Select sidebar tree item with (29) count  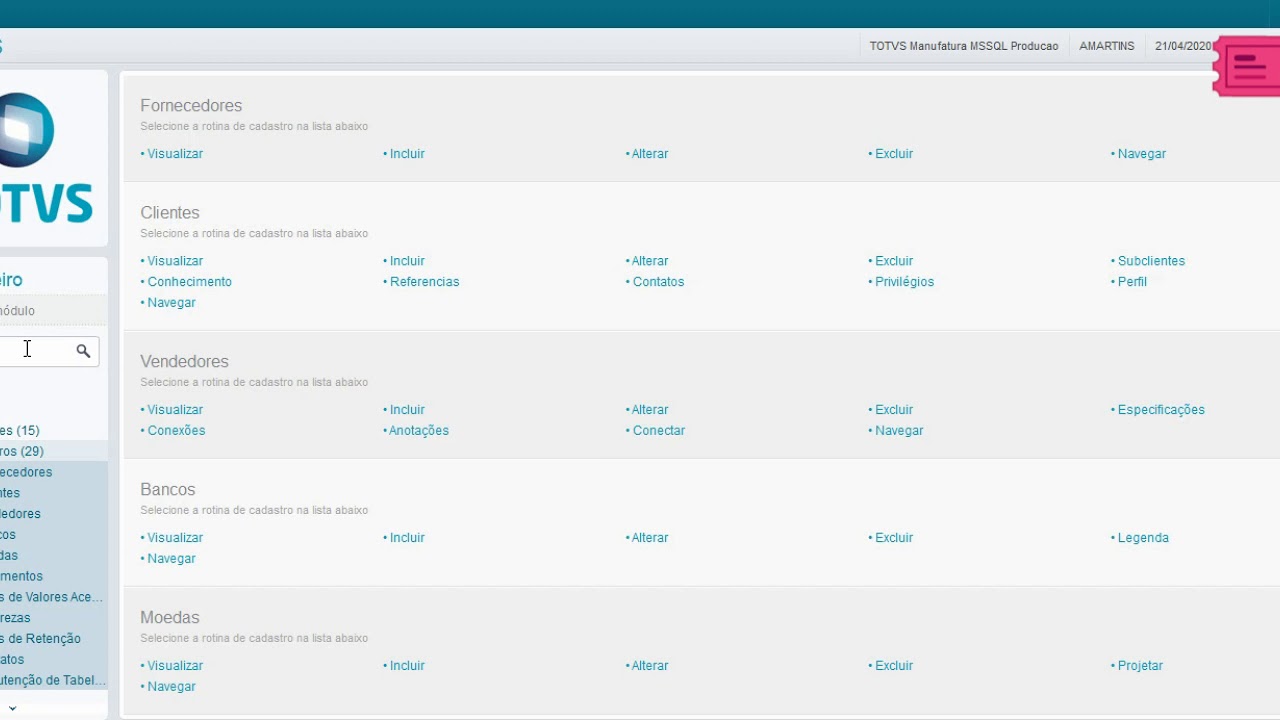[22, 452]
